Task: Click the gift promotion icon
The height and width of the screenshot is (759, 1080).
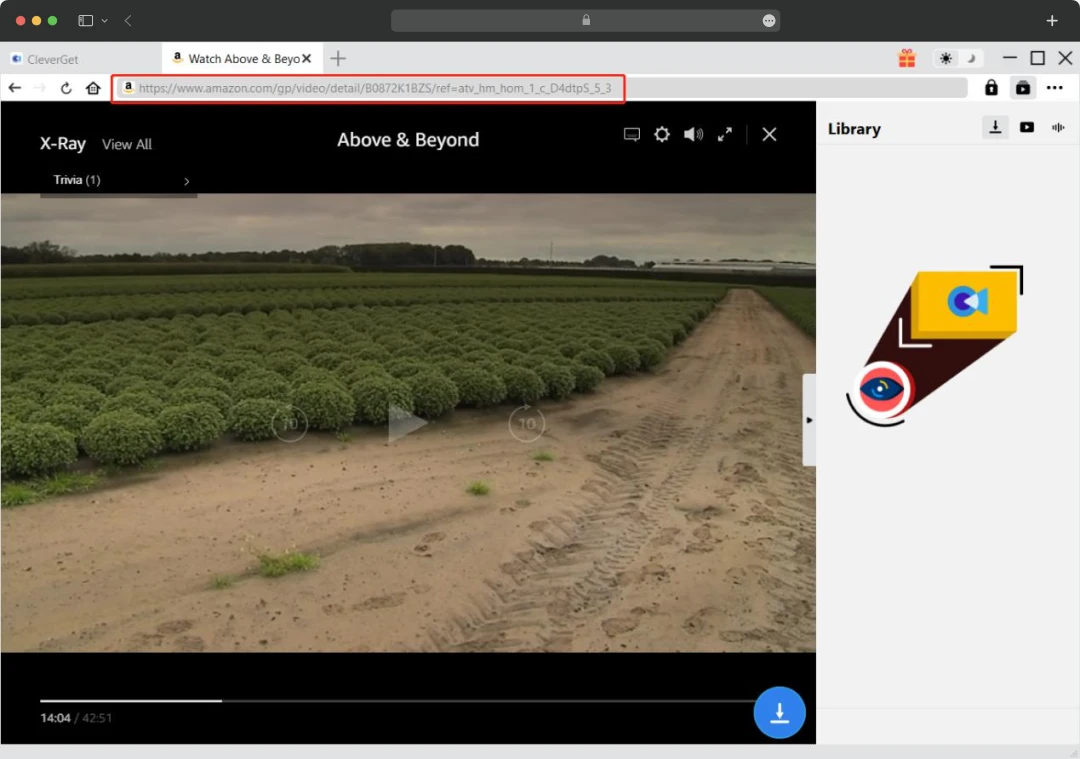Action: [x=907, y=58]
